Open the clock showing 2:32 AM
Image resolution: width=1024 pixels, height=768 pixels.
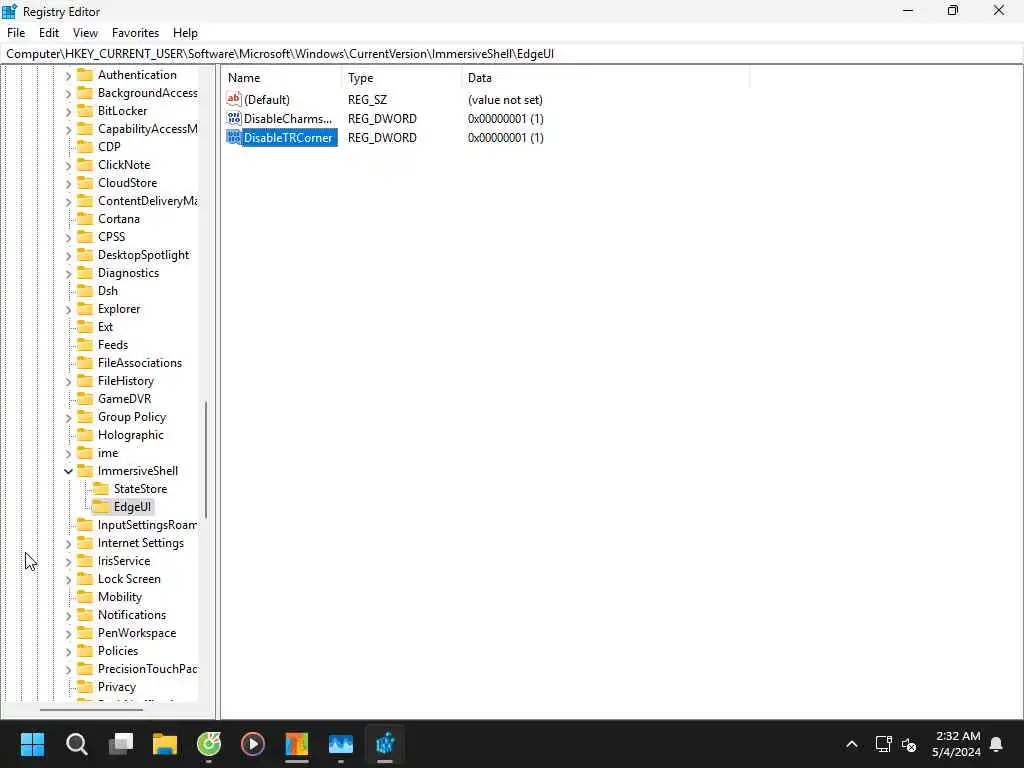[957, 744]
